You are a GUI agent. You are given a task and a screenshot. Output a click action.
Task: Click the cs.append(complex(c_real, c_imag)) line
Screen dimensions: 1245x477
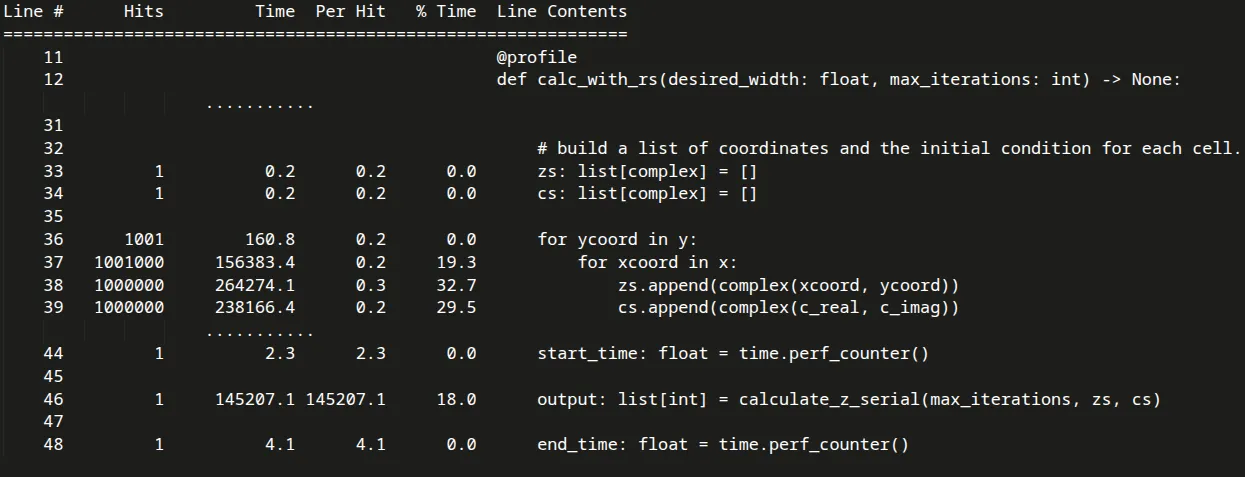(789, 308)
